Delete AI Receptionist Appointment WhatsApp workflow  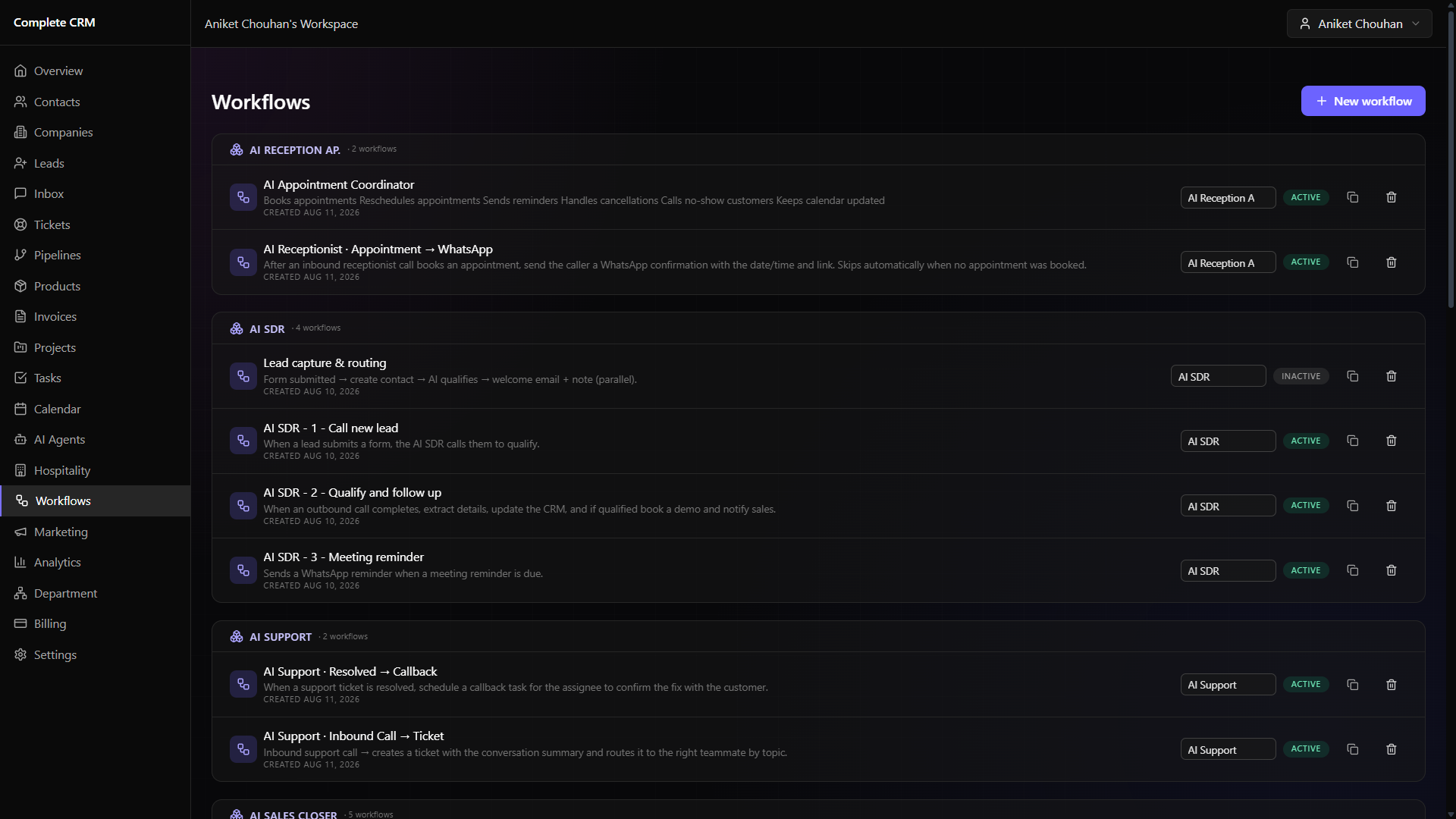click(1391, 262)
